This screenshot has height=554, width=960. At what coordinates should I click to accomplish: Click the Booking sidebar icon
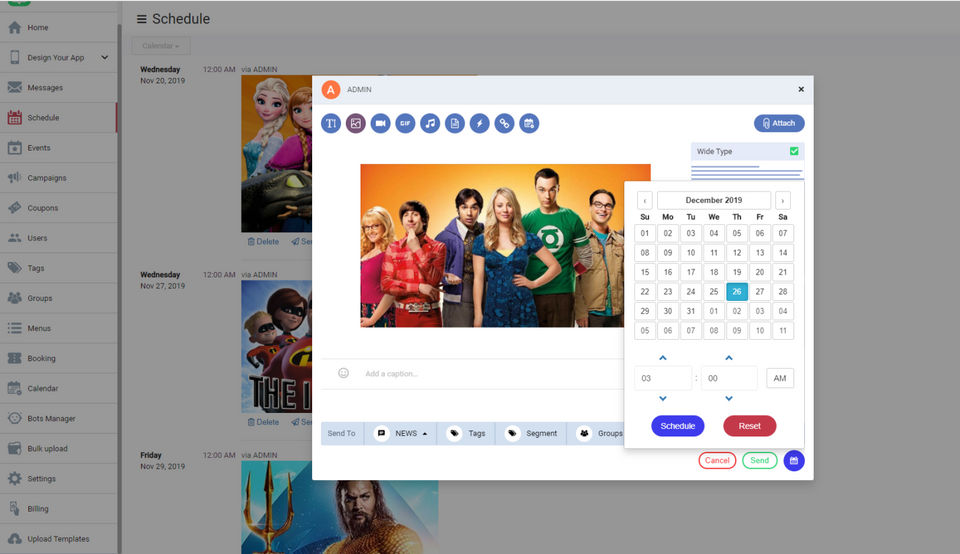click(x=15, y=358)
